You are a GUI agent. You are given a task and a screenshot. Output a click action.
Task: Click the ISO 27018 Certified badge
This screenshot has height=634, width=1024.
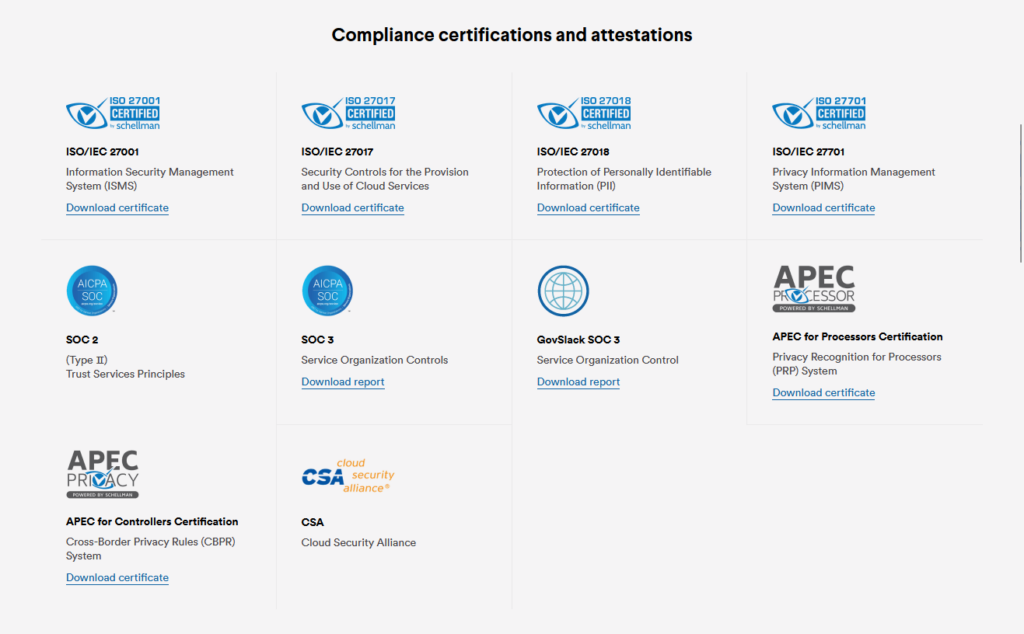tap(584, 113)
